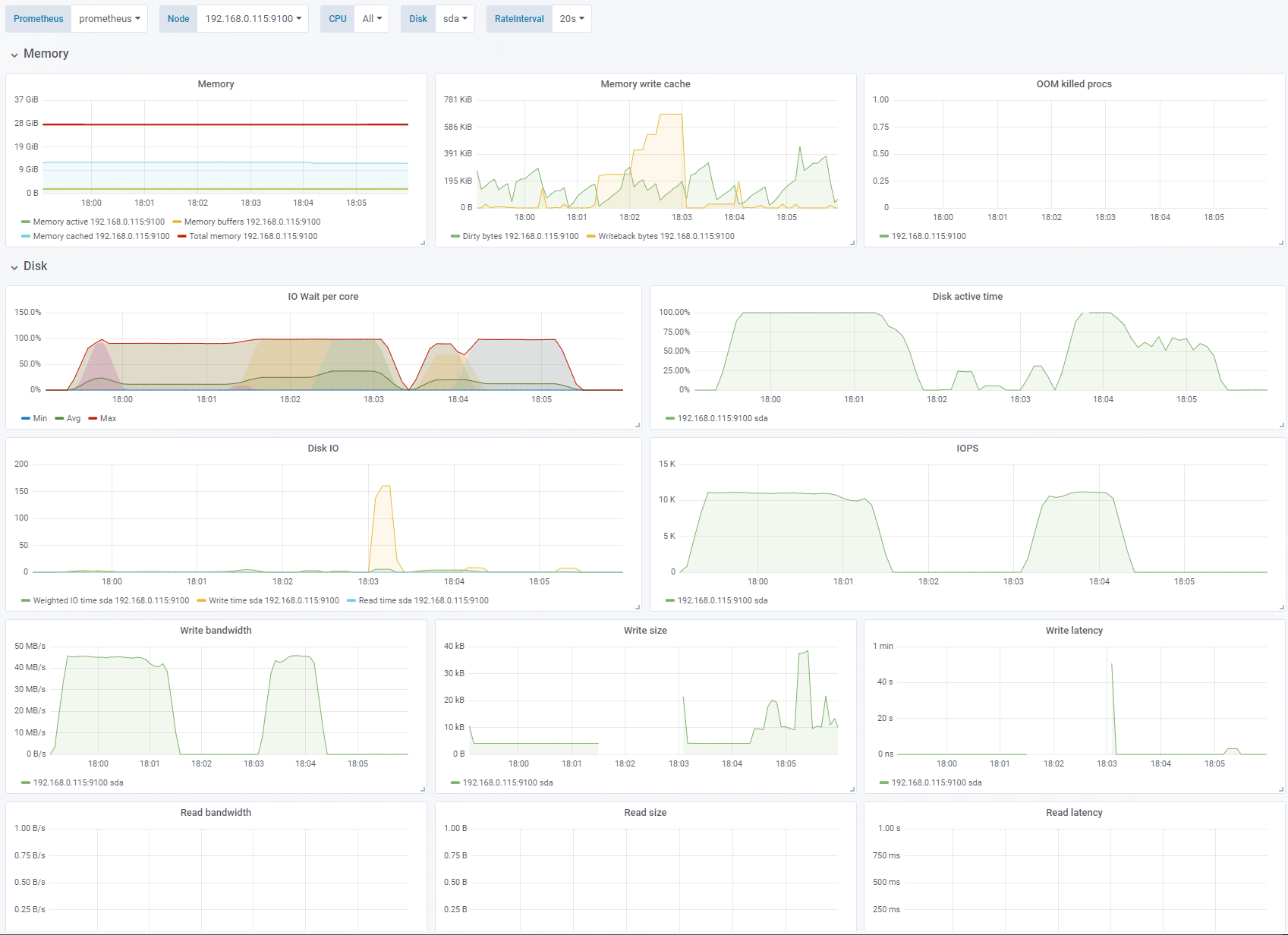Click resize handle of Disk active time panel
Image resolution: width=1288 pixels, height=935 pixels.
tap(1281, 425)
